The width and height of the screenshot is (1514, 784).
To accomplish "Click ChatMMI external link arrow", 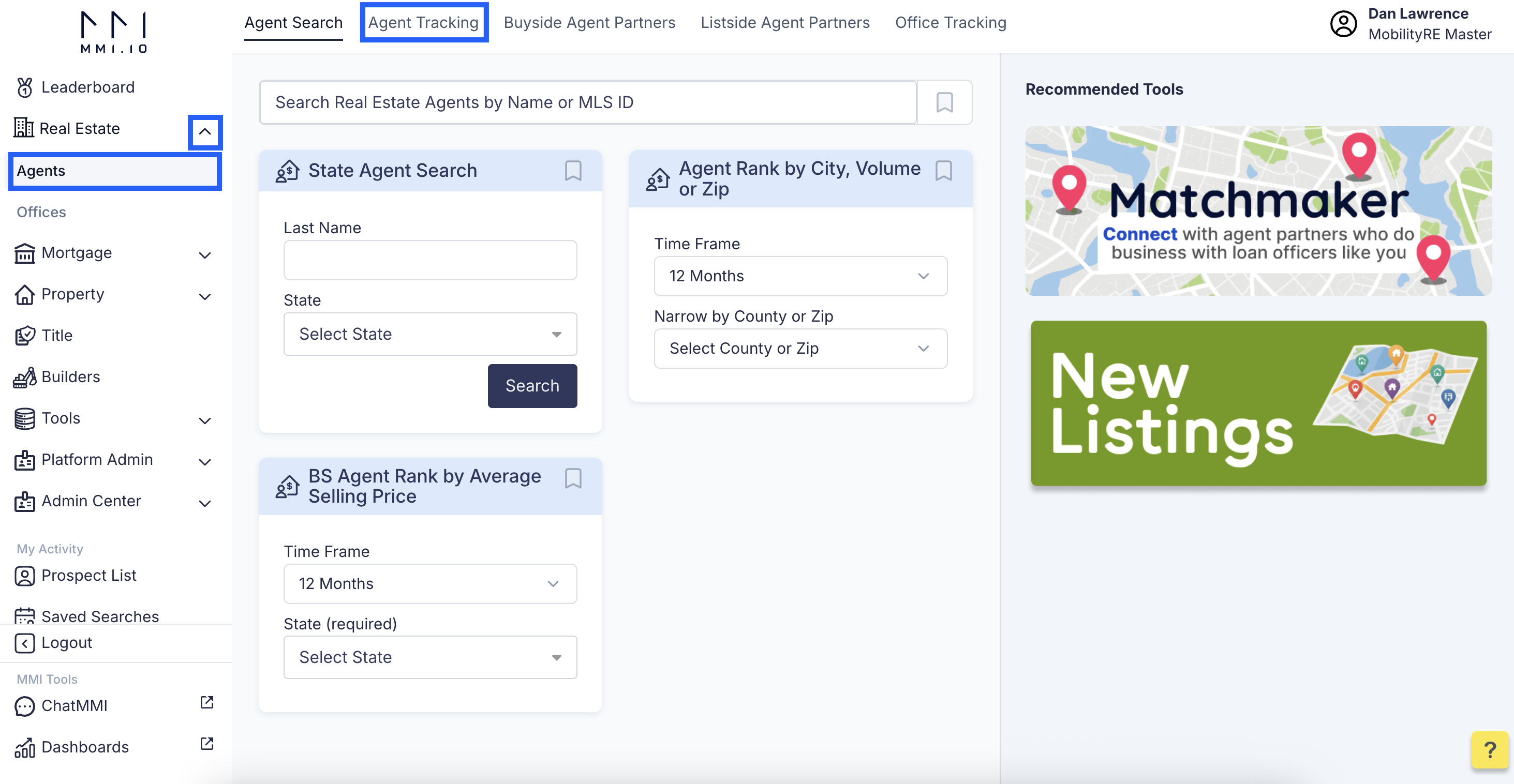I will 206,702.
